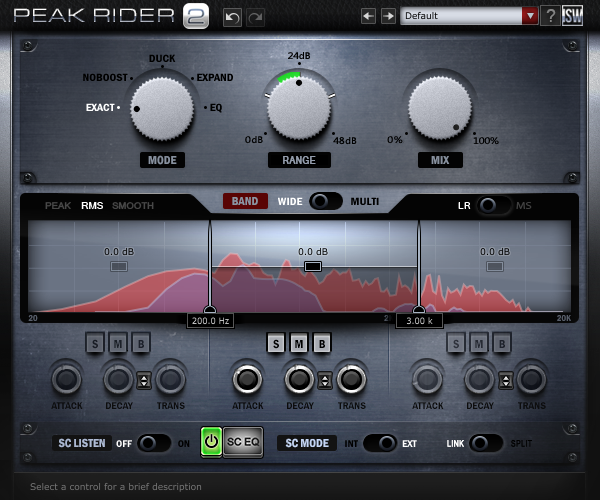600x500 pixels.
Task: Select RMS detection mode
Action: point(92,206)
